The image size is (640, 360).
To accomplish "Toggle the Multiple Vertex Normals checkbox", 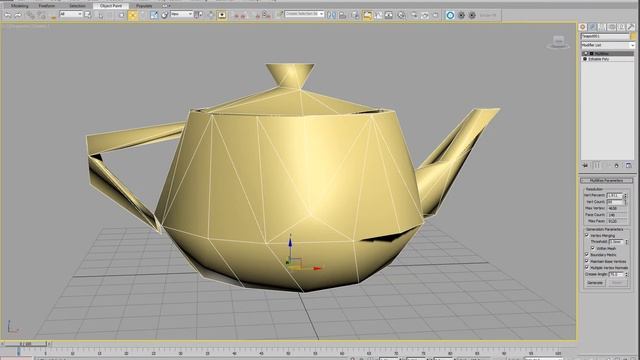I will click(x=587, y=268).
